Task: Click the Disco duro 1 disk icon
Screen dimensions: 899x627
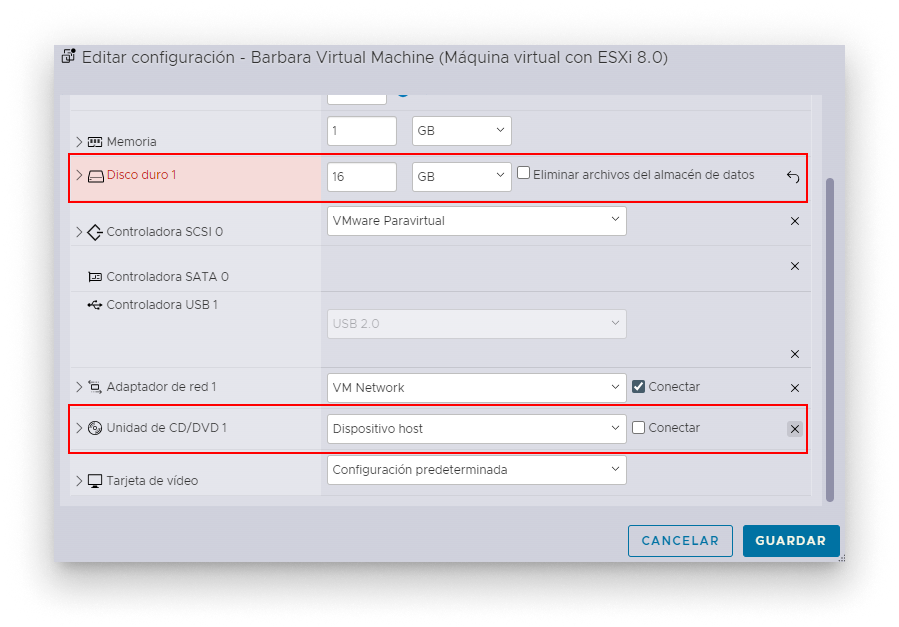Action: 95,176
